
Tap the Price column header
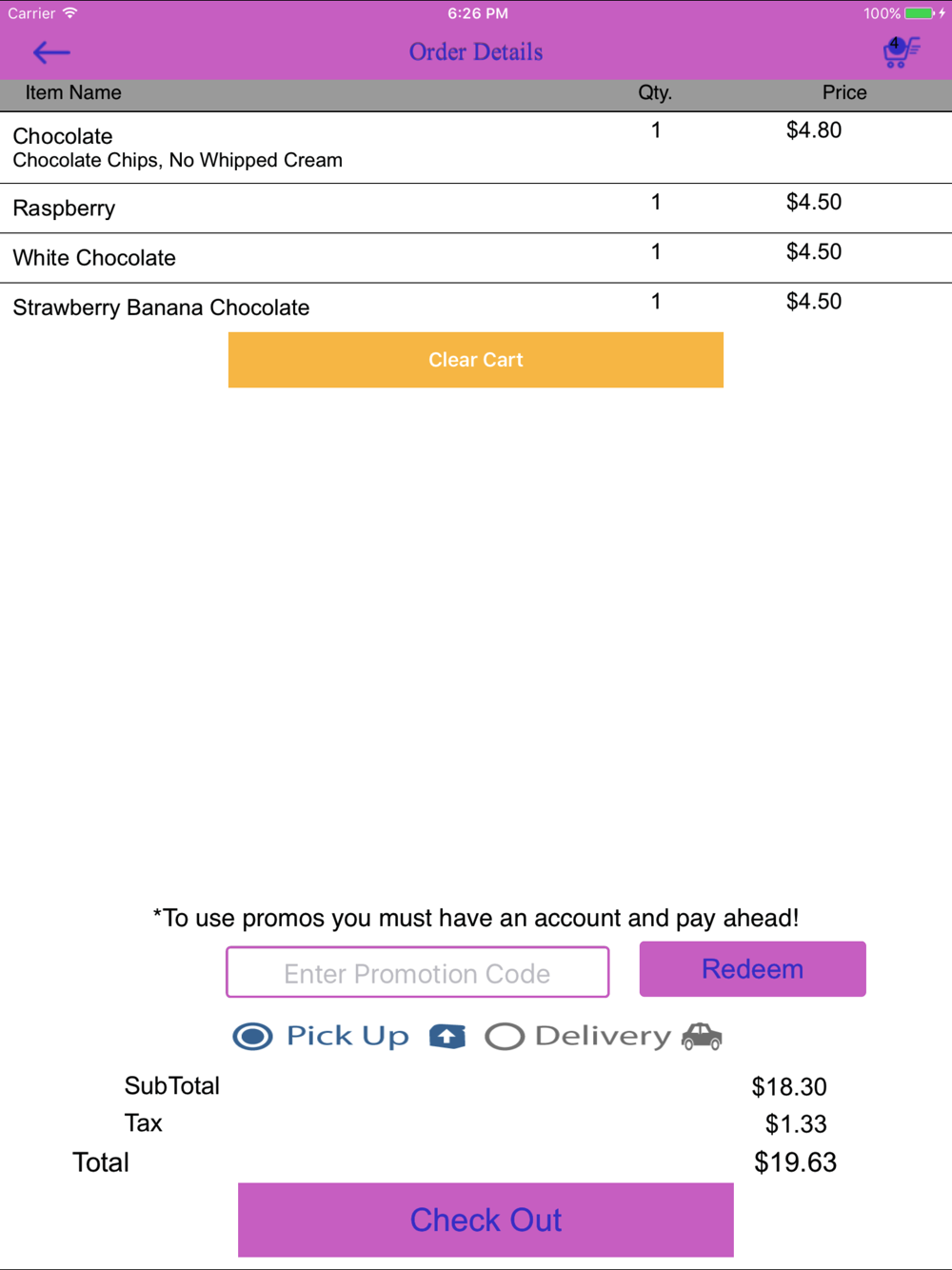point(844,92)
